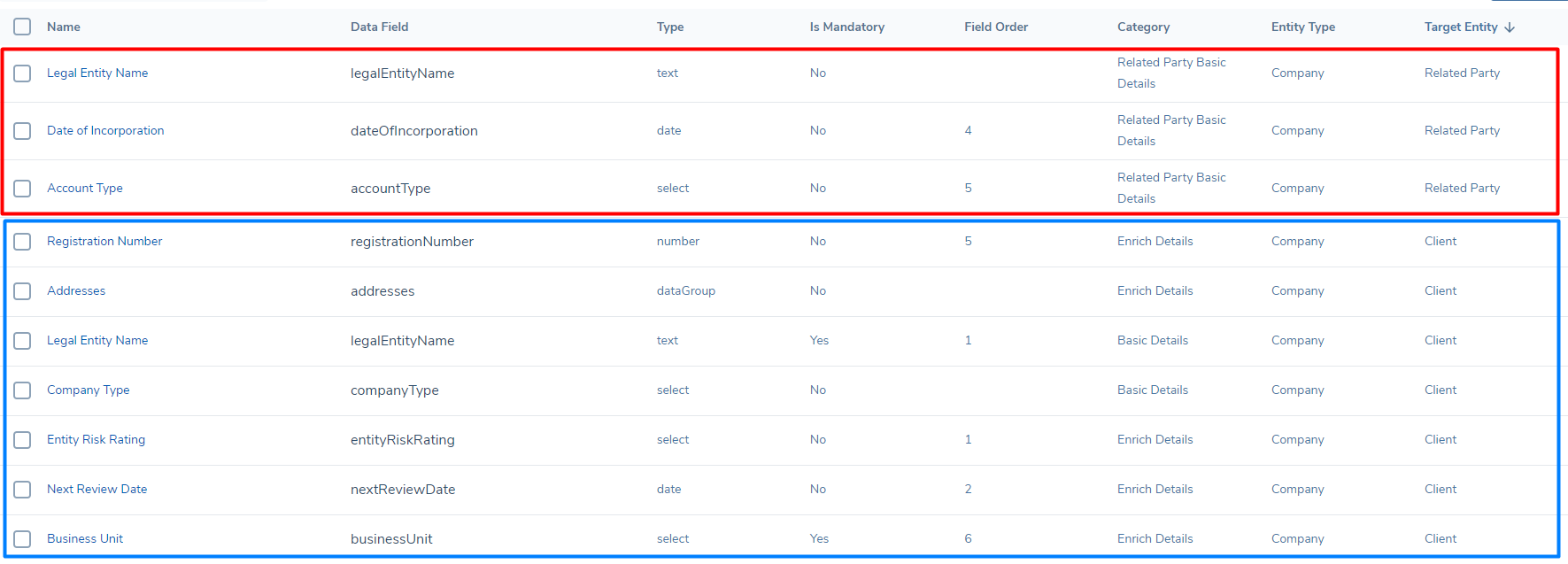The height and width of the screenshot is (564, 1568).
Task: Click the Entity Risk Rating link
Action: 96,439
